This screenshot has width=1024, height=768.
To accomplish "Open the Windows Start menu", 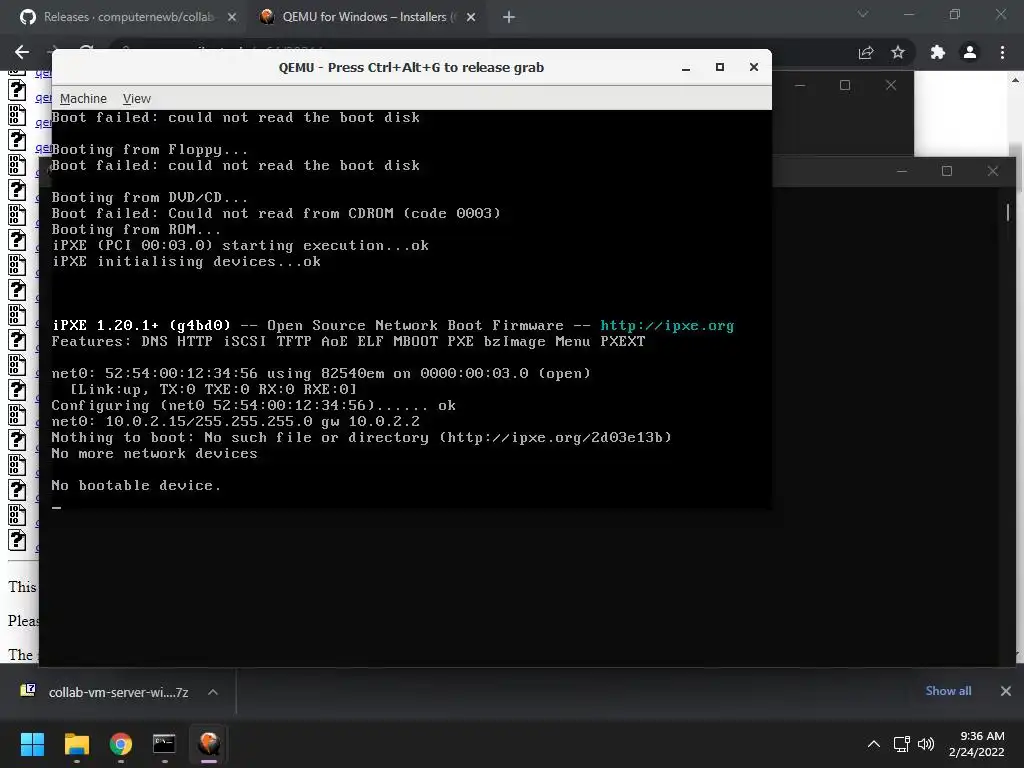I will (32, 744).
